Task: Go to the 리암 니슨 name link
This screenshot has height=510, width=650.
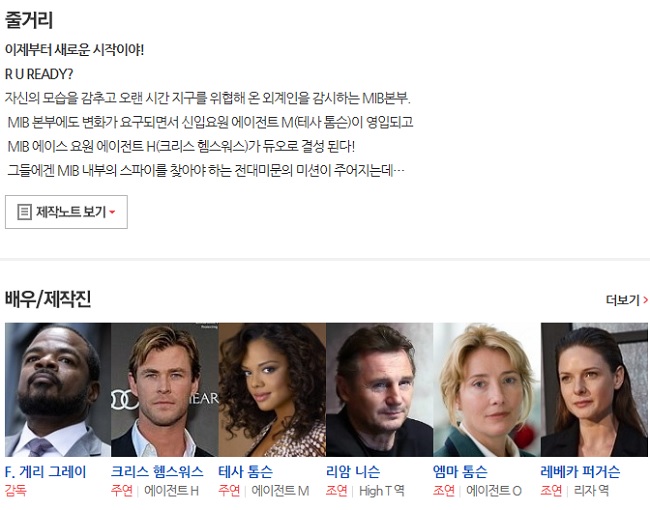Action: [353, 472]
